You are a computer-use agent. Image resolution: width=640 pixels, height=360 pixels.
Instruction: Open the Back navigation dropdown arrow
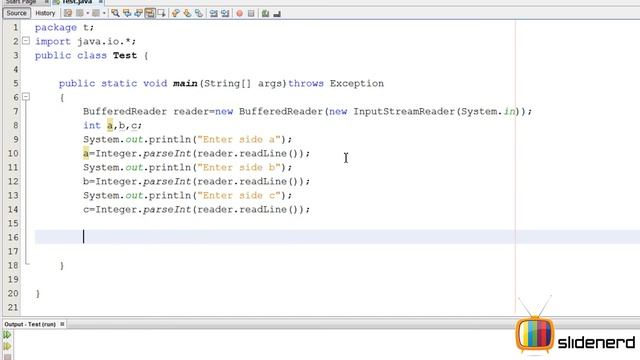click(x=87, y=13)
